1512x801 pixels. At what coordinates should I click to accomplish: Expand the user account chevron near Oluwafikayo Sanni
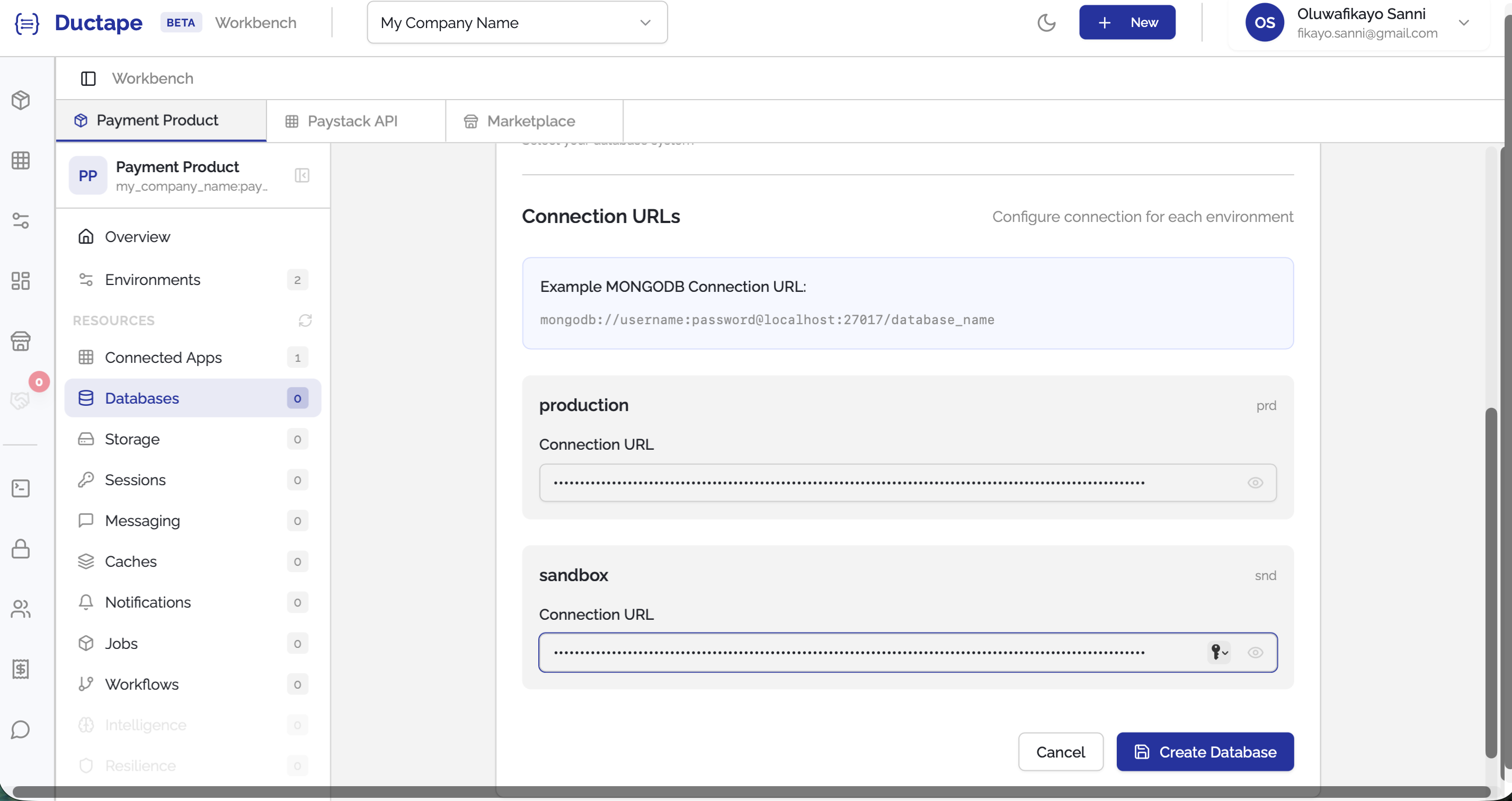1464,23
